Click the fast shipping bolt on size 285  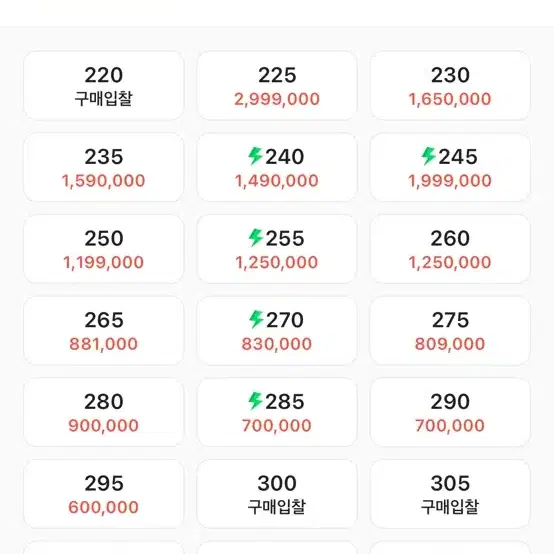pyautogui.click(x=255, y=401)
